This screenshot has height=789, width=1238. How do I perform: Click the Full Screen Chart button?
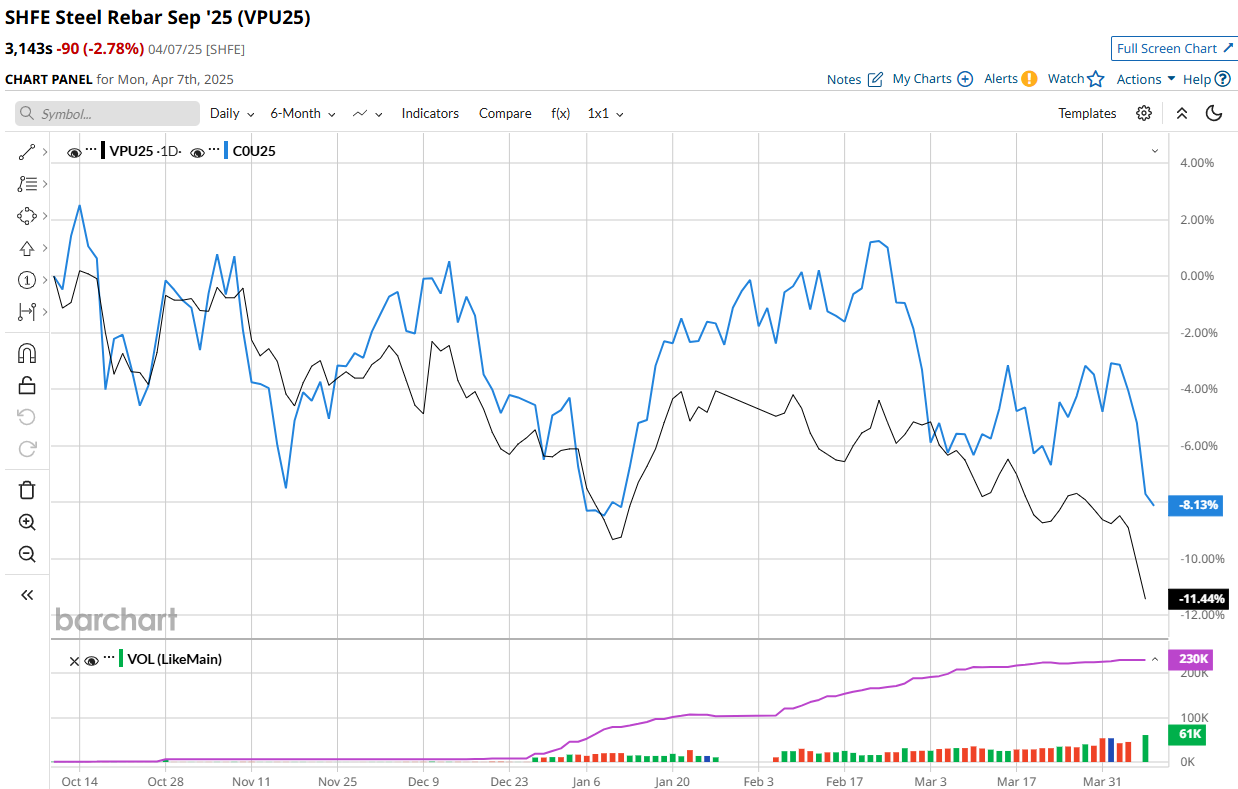pos(1174,48)
